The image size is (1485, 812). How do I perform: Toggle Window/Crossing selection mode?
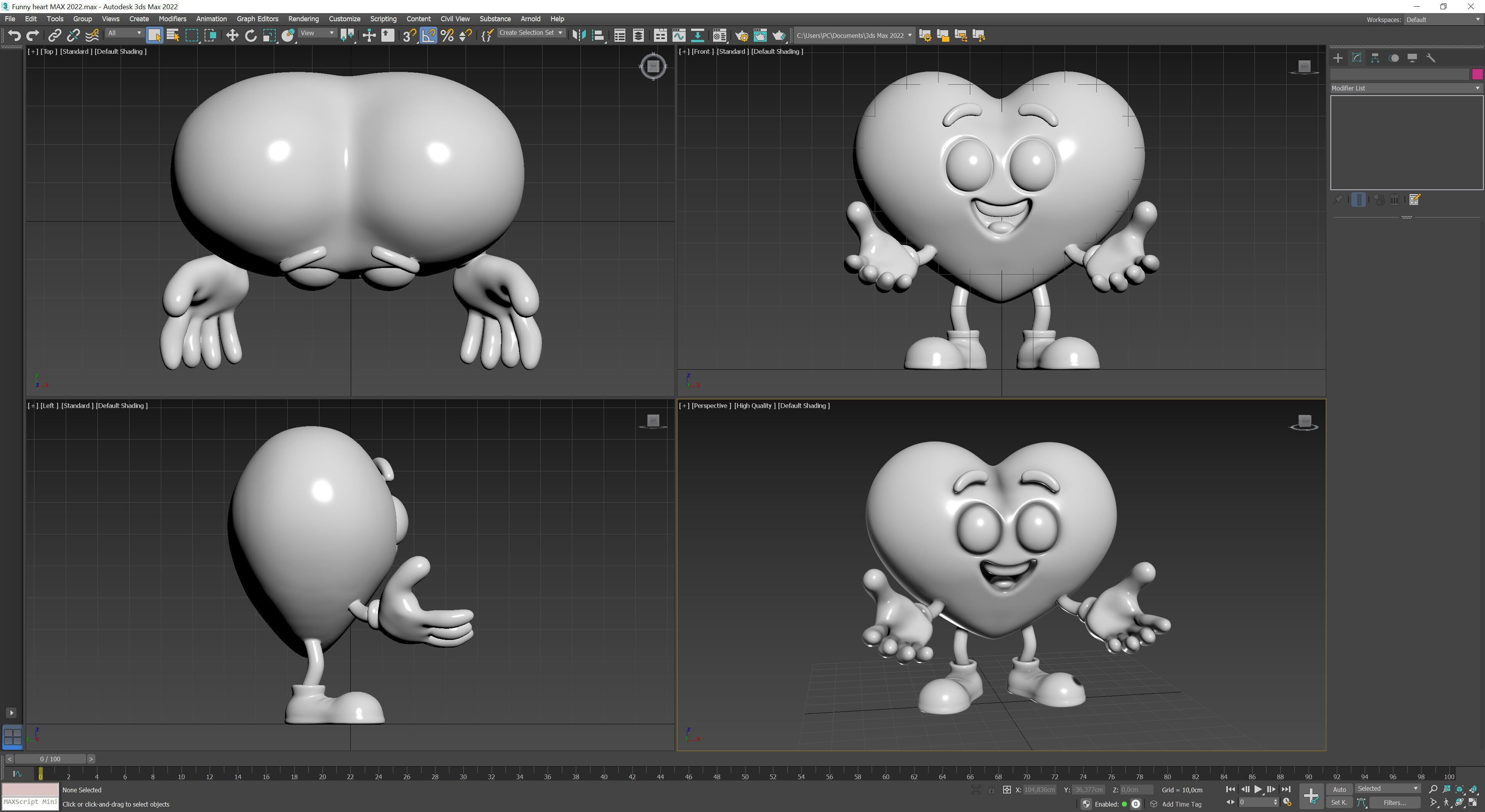[210, 36]
